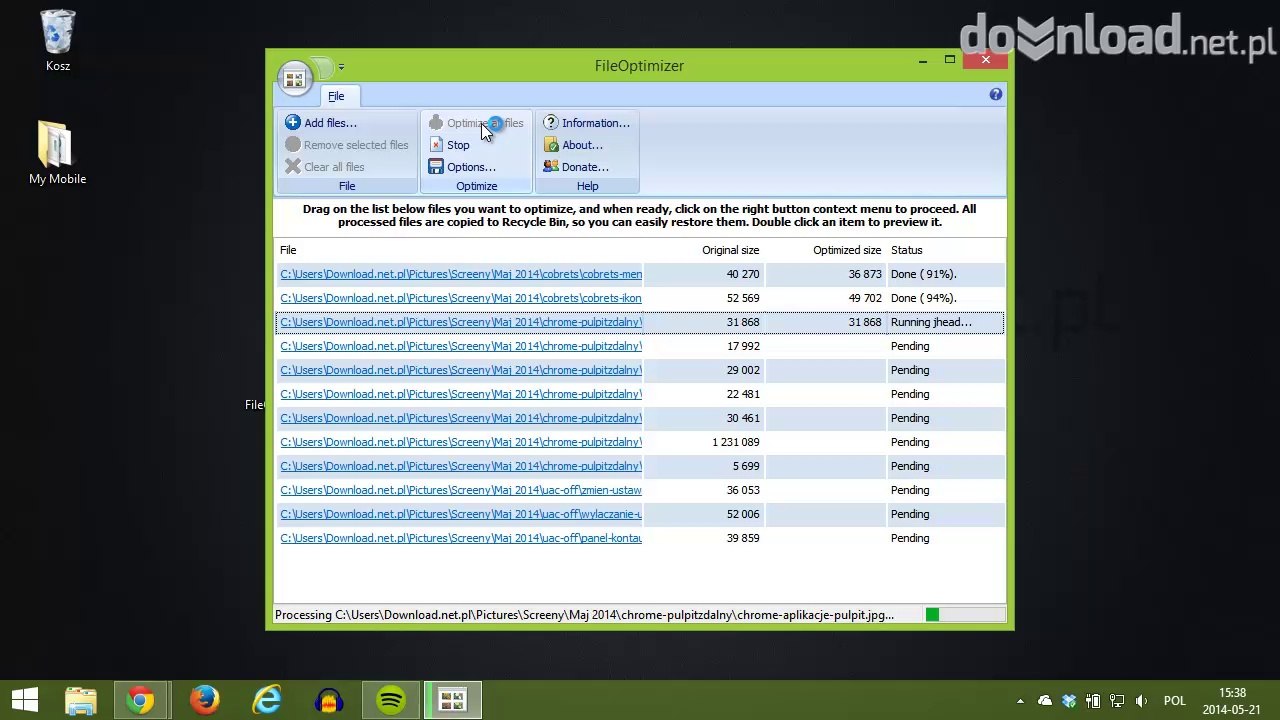Show hidden system tray icons
This screenshot has height=720, width=1280.
click(x=1020, y=701)
